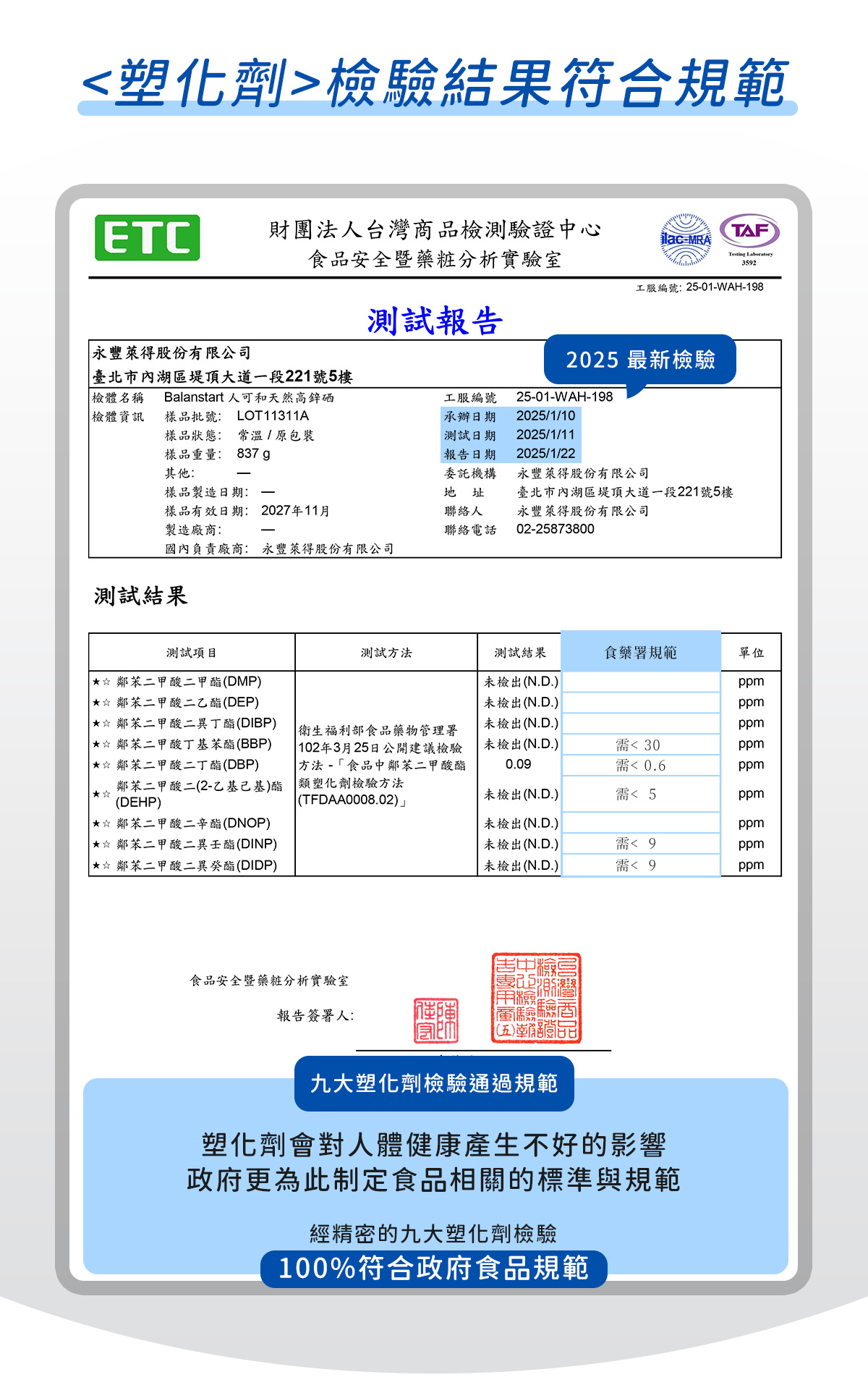868x1393 pixels.
Task: Click the sample weight '837 g'
Action: tap(253, 454)
